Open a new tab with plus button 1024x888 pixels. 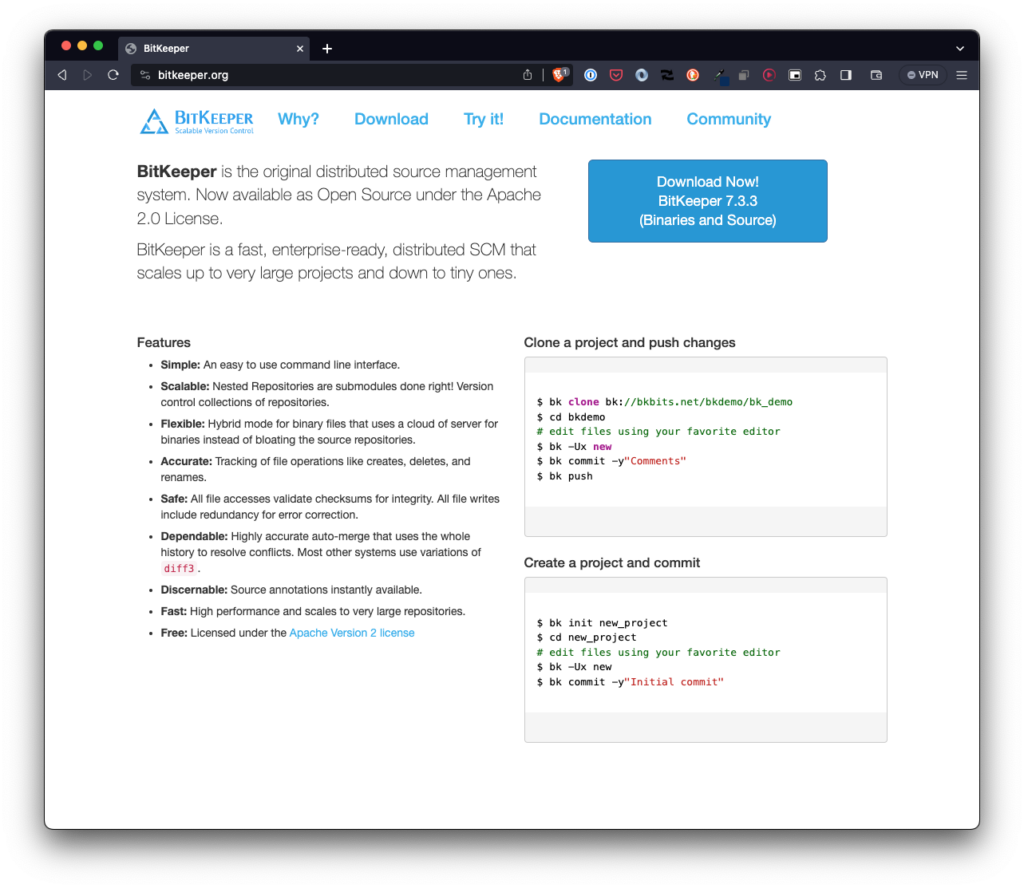click(327, 48)
